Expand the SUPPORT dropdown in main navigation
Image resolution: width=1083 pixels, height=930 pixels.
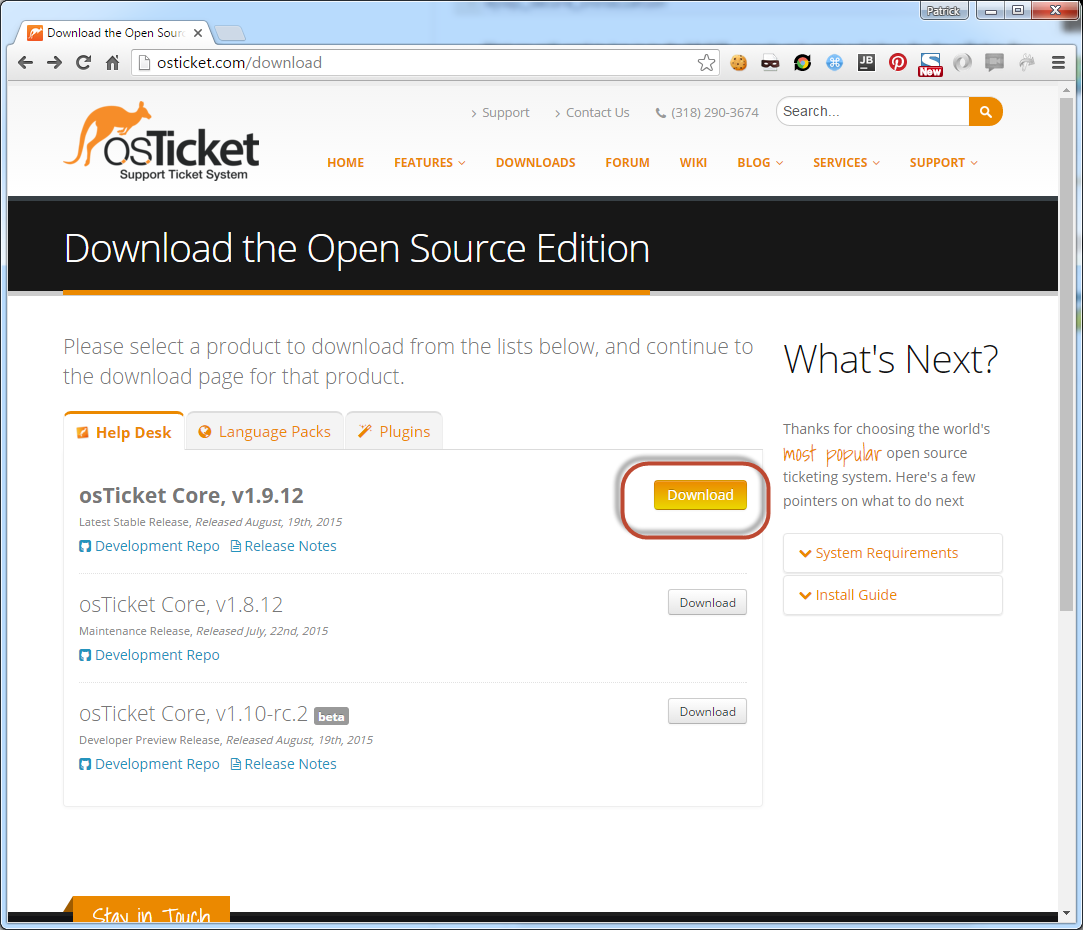[x=943, y=162]
